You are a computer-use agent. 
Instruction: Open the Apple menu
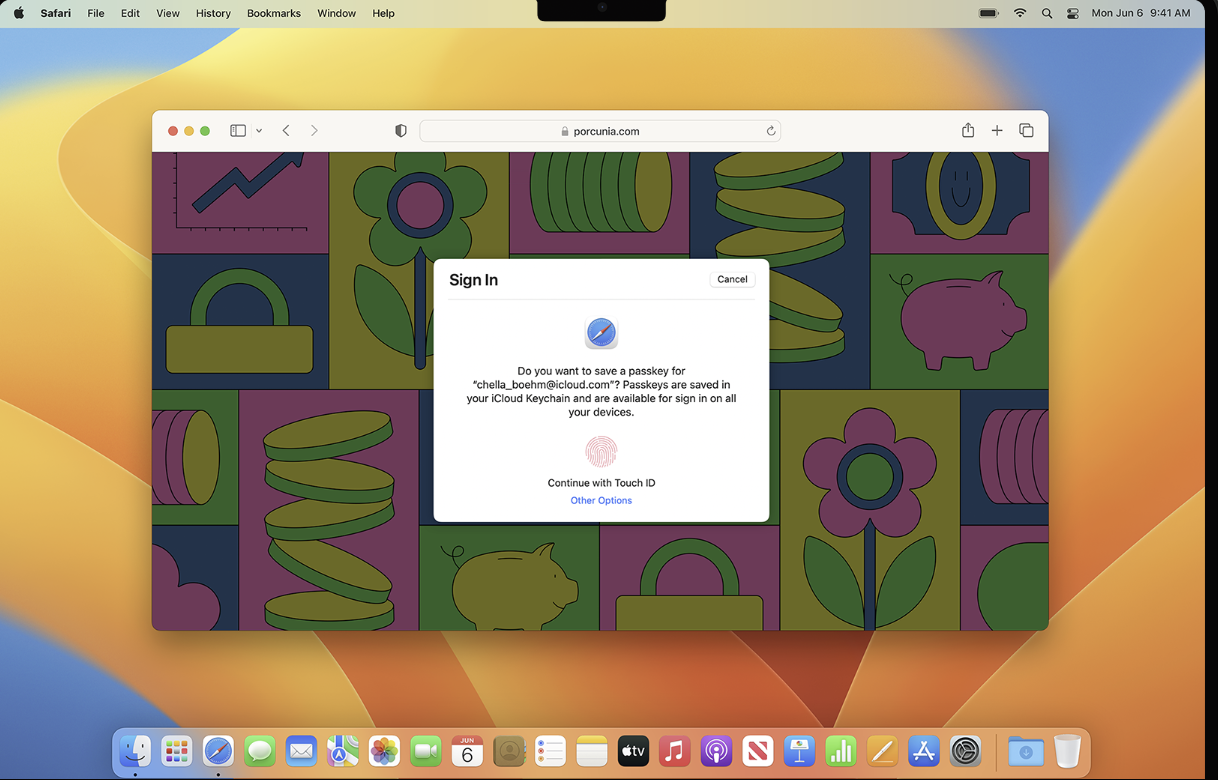coord(19,13)
